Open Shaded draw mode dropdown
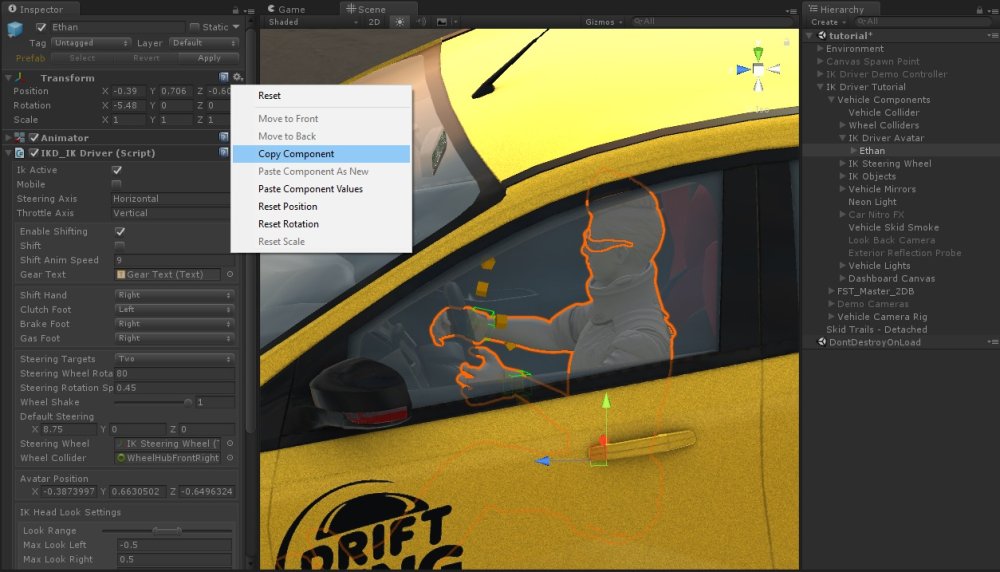1000x572 pixels. pos(313,22)
